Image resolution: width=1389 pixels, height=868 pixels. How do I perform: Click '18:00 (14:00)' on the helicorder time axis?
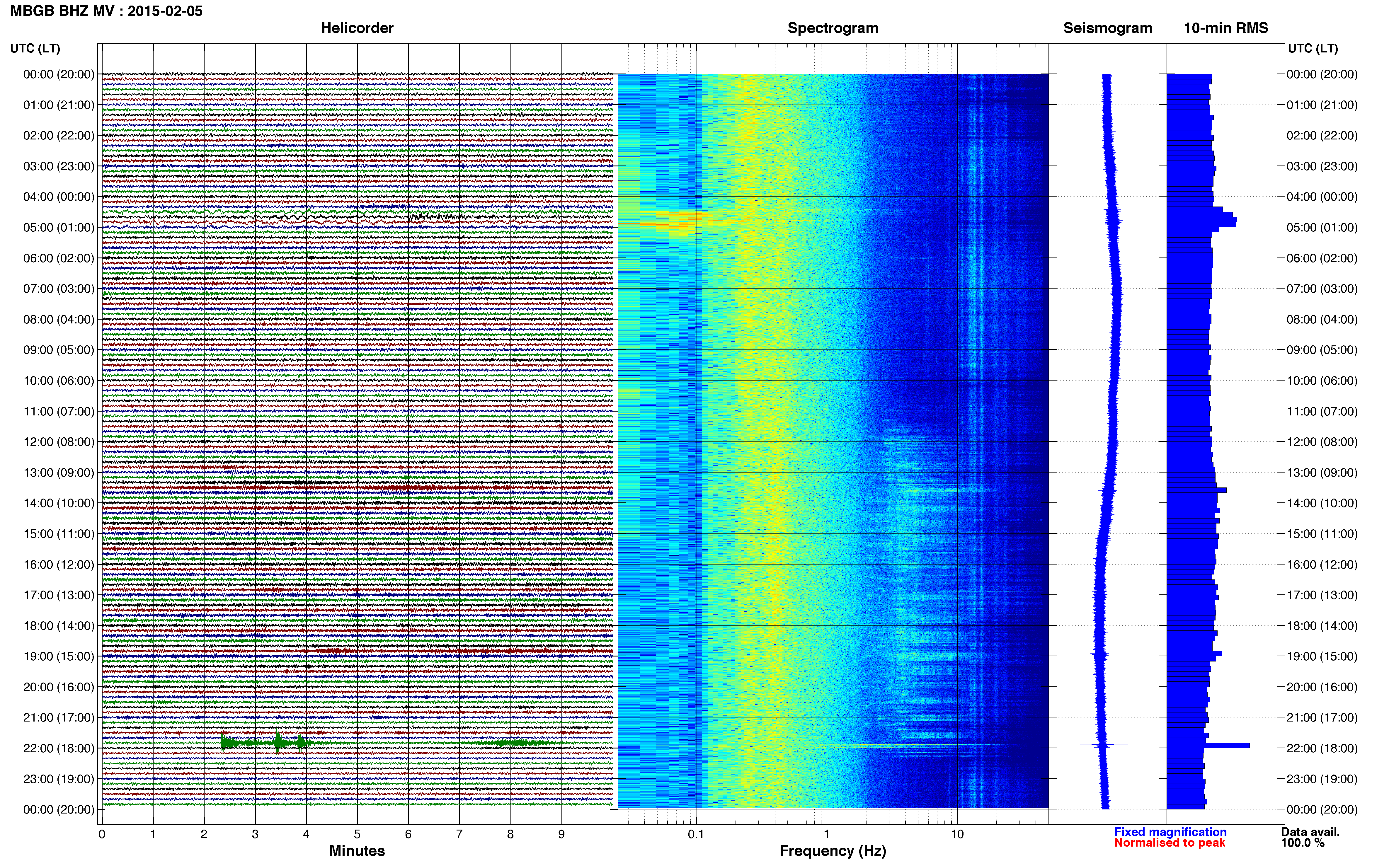59,626
